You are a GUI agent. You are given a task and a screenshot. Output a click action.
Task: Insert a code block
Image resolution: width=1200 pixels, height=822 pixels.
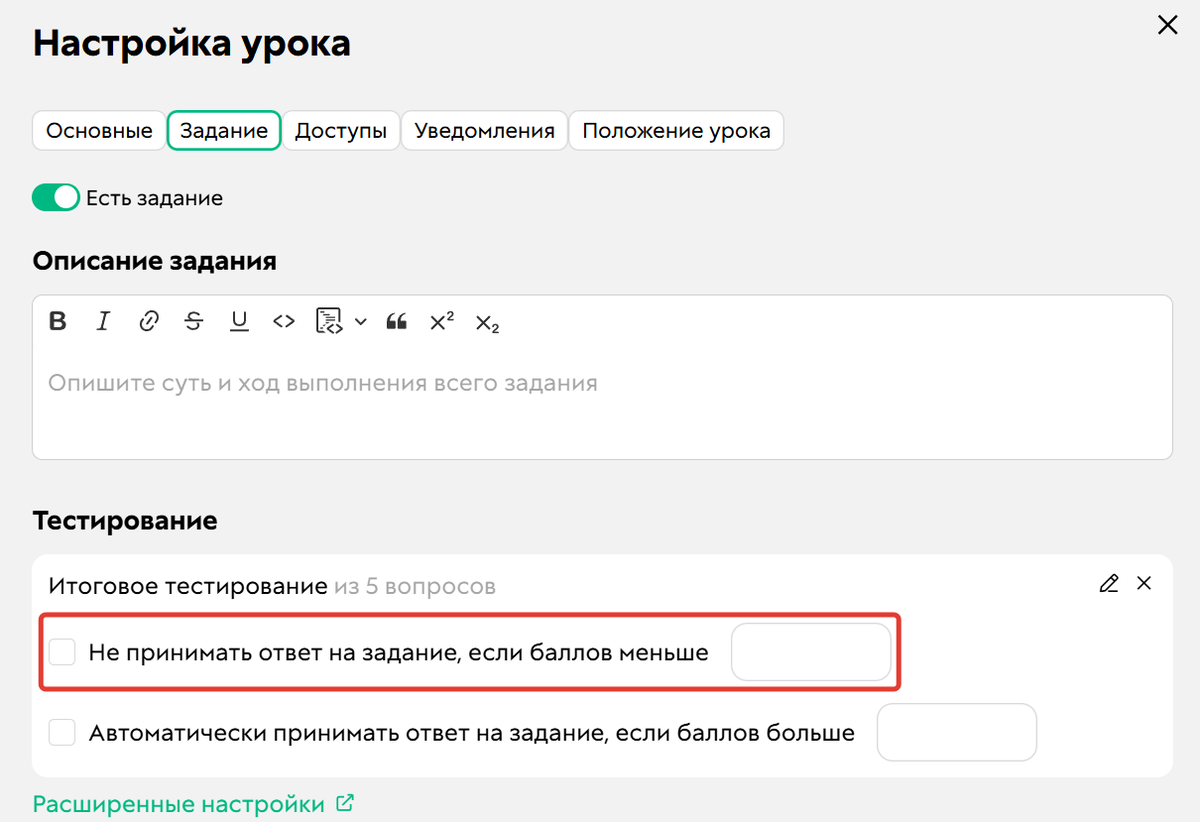click(330, 321)
